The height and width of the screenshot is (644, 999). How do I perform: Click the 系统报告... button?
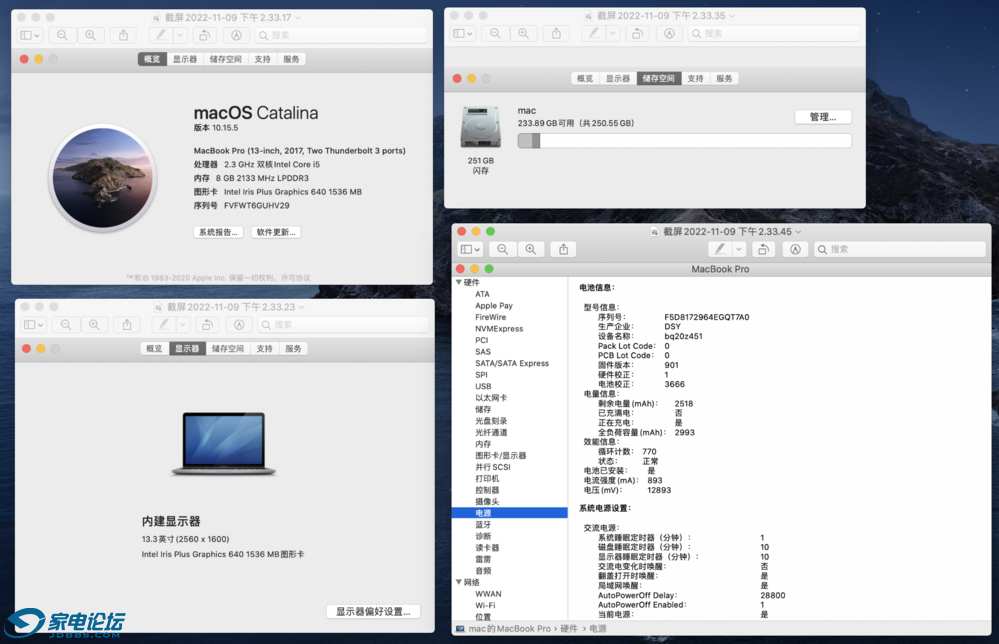[218, 233]
